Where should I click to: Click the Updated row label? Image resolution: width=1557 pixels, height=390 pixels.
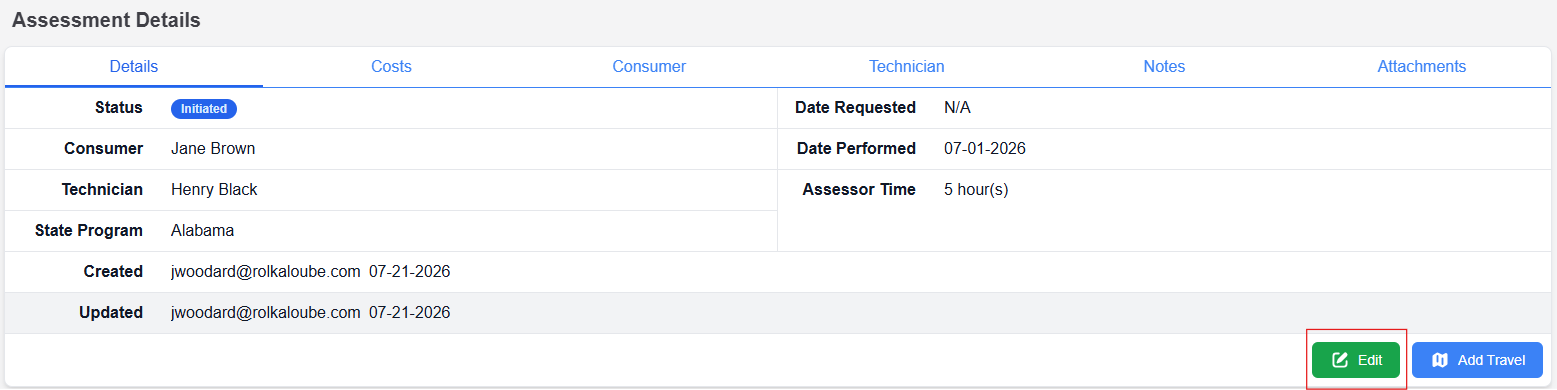(111, 313)
